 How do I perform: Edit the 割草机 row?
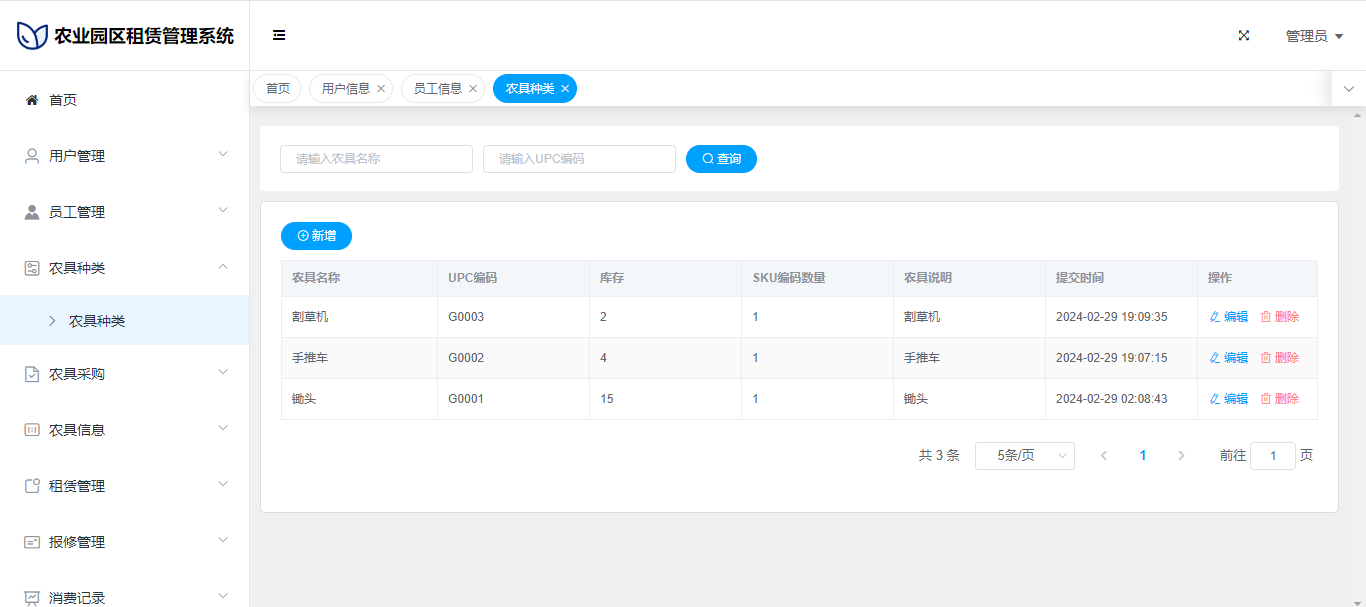[x=1229, y=317]
